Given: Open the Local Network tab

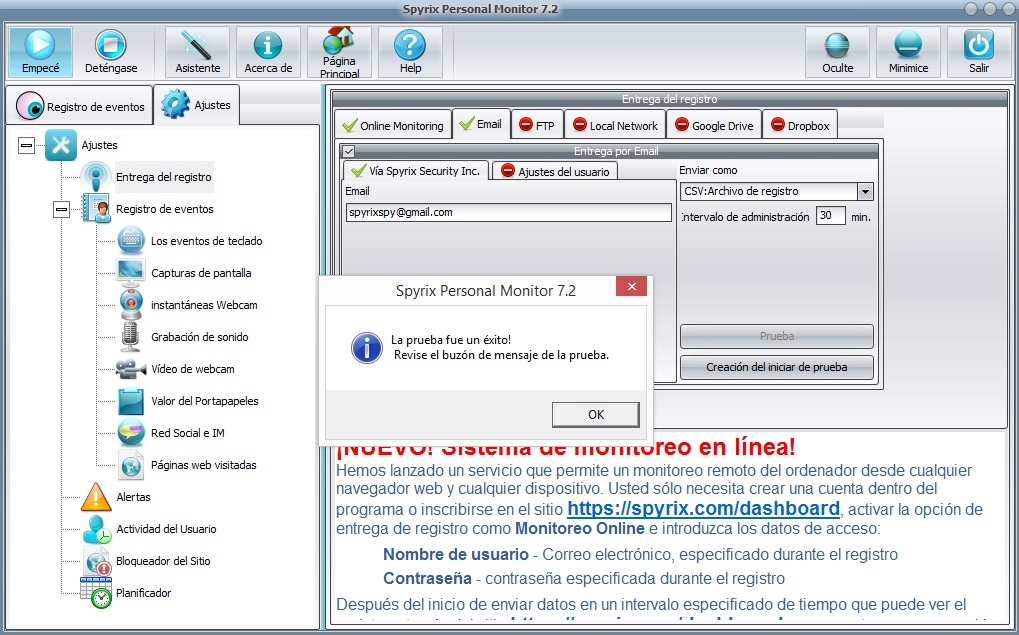Looking at the screenshot, I should click(x=615, y=125).
